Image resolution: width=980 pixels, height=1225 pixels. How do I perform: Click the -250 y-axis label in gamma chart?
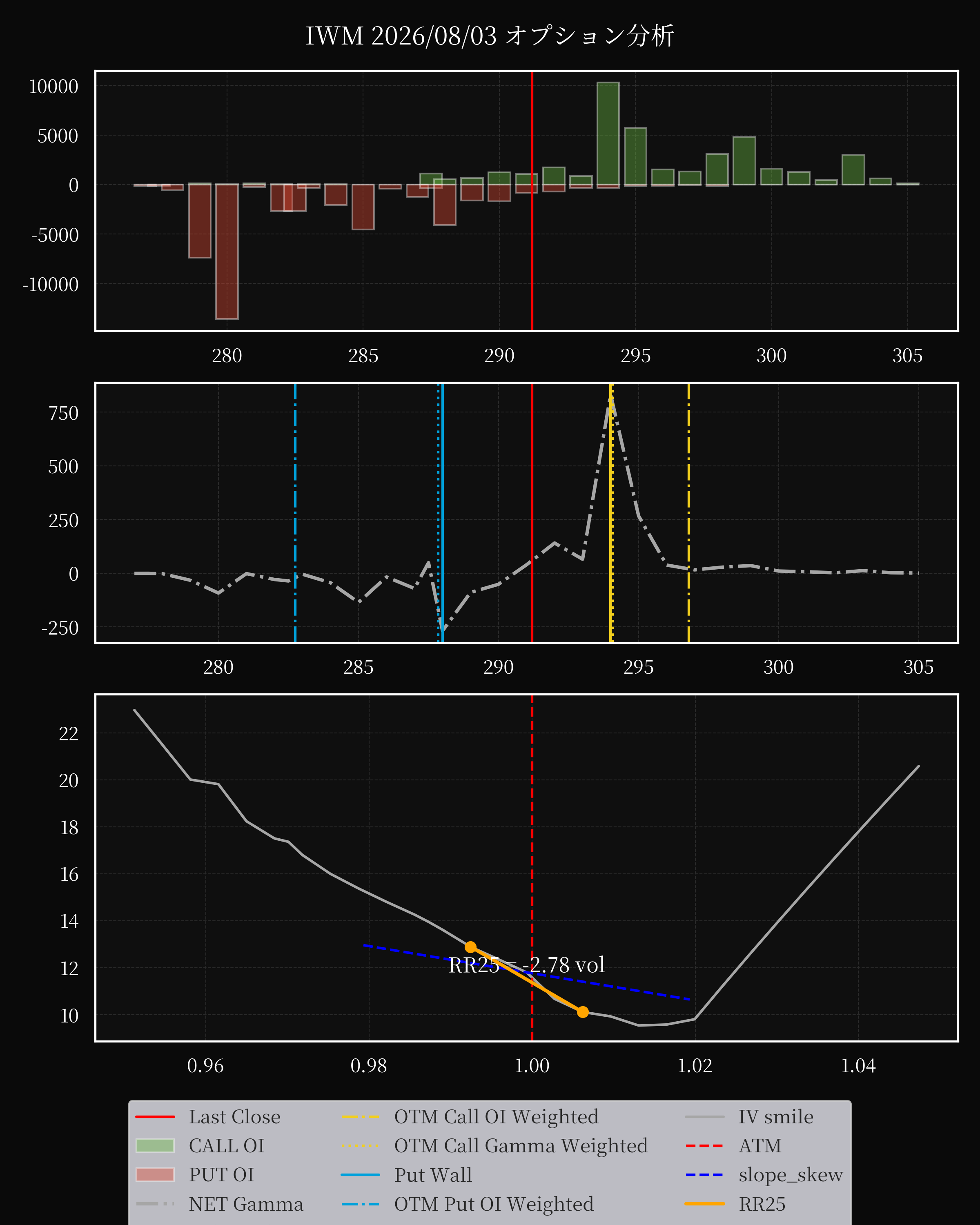coord(60,628)
